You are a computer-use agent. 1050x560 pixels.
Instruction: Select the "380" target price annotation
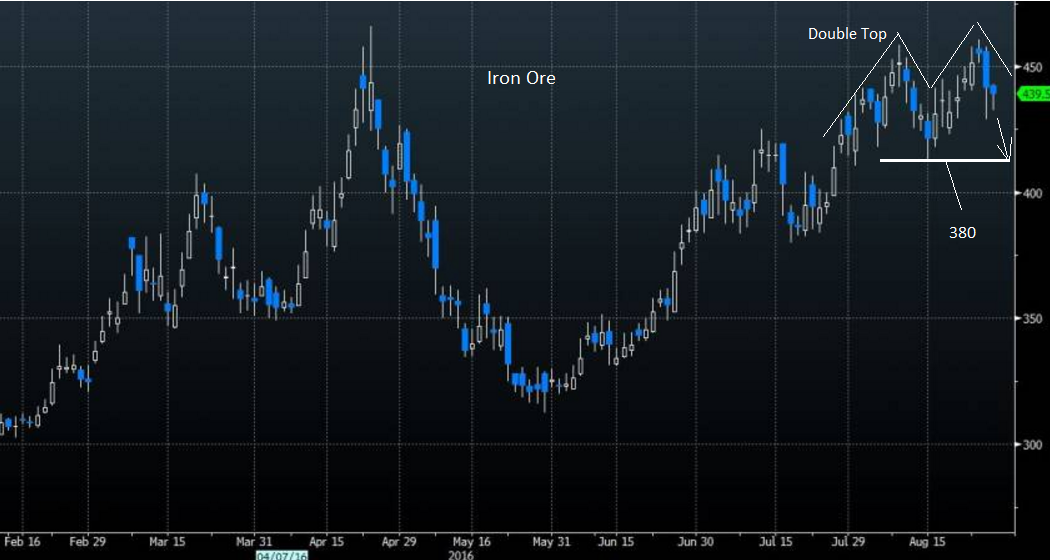(963, 232)
